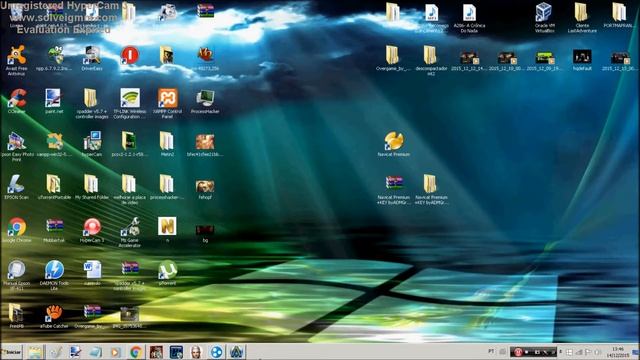Open the bald face icon in taskbar
This screenshot has height=360, width=640.
pyautogui.click(x=196, y=352)
